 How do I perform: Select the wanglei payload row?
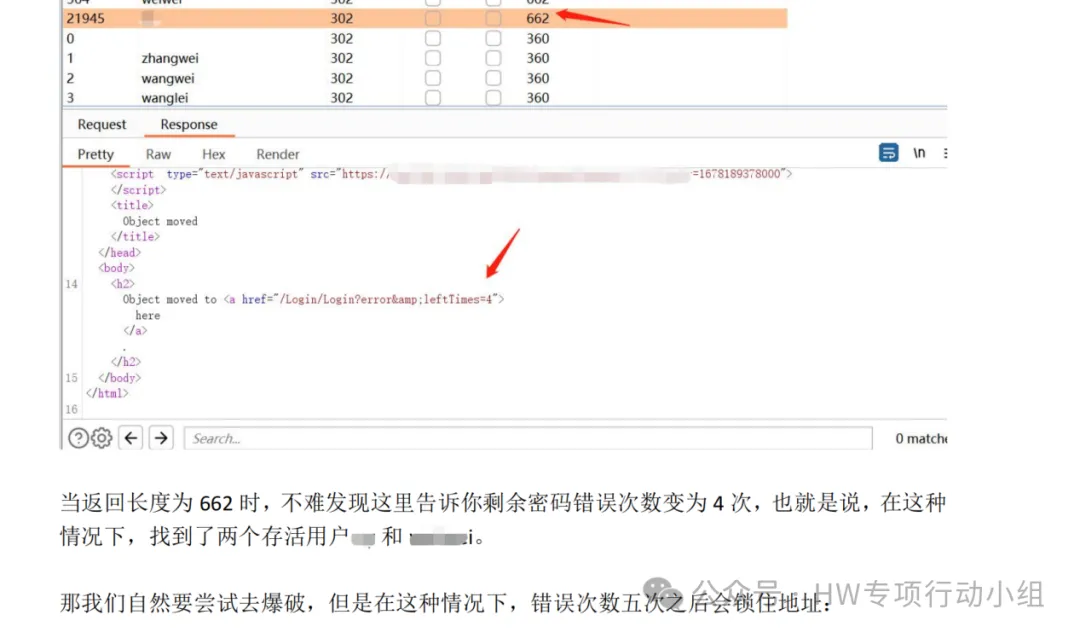tap(425, 98)
